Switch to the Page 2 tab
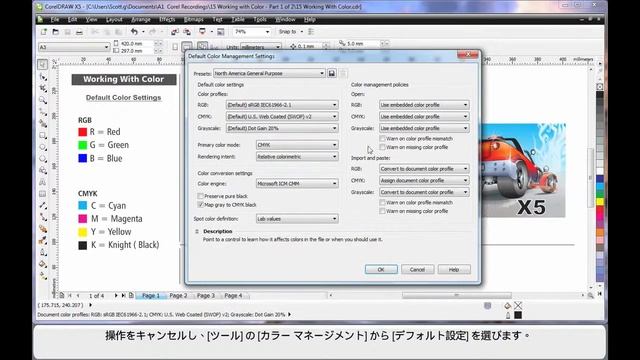This screenshot has height=360, width=640. click(178, 296)
